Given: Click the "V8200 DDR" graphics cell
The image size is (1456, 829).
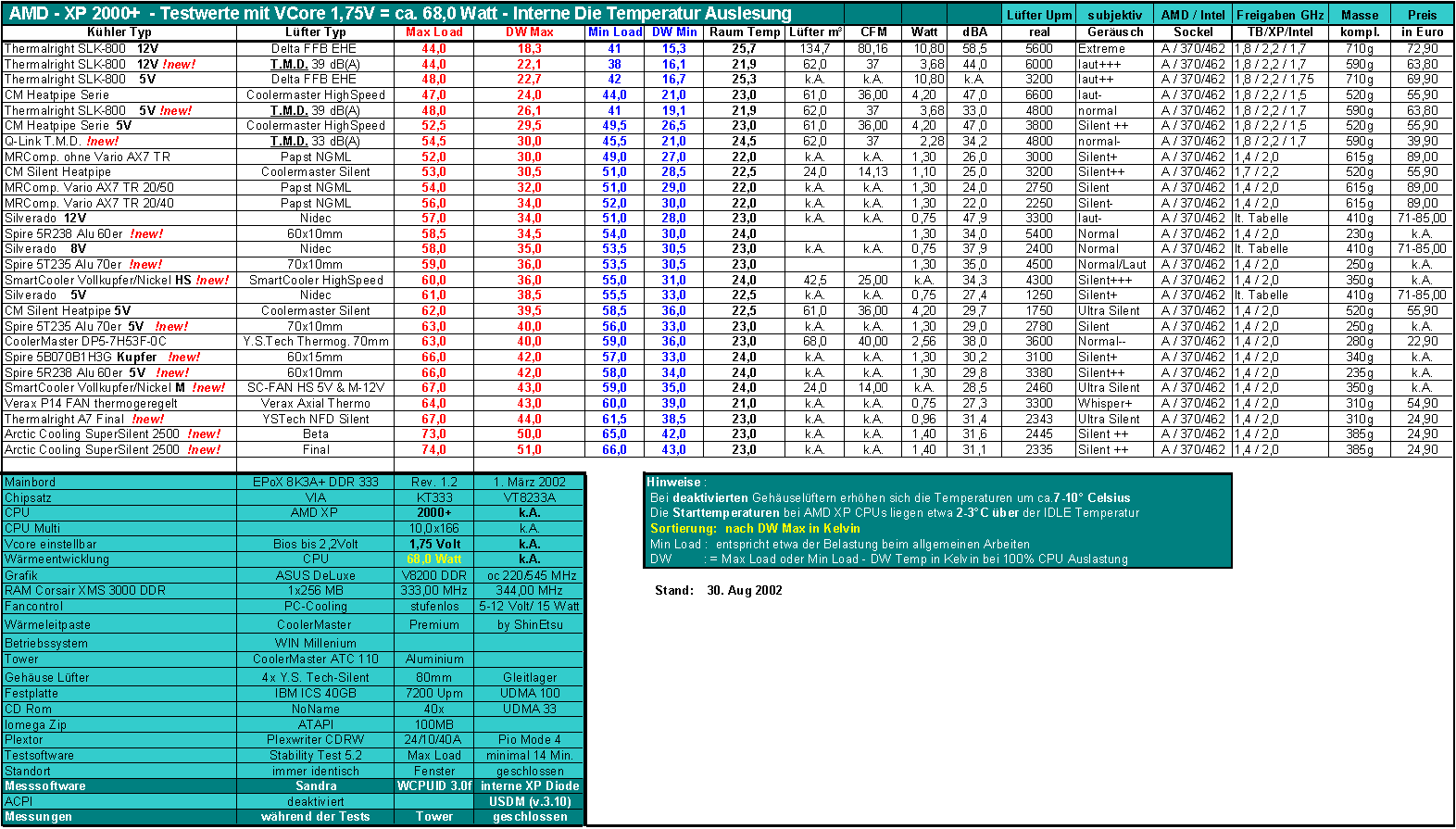Looking at the screenshot, I should pyautogui.click(x=434, y=575).
